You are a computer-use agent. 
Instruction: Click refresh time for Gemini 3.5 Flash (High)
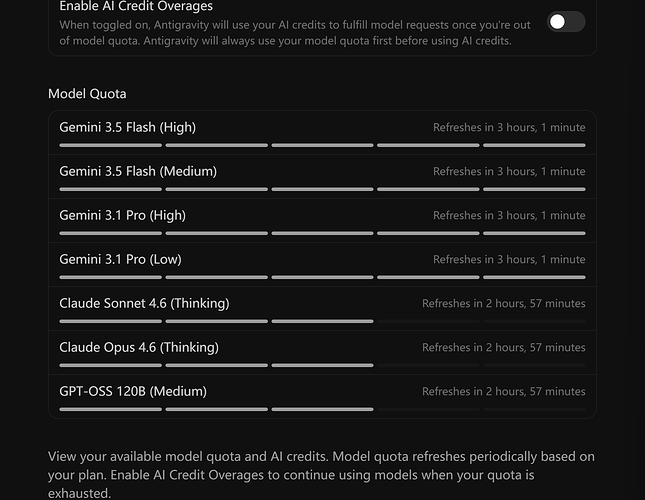[x=509, y=127]
